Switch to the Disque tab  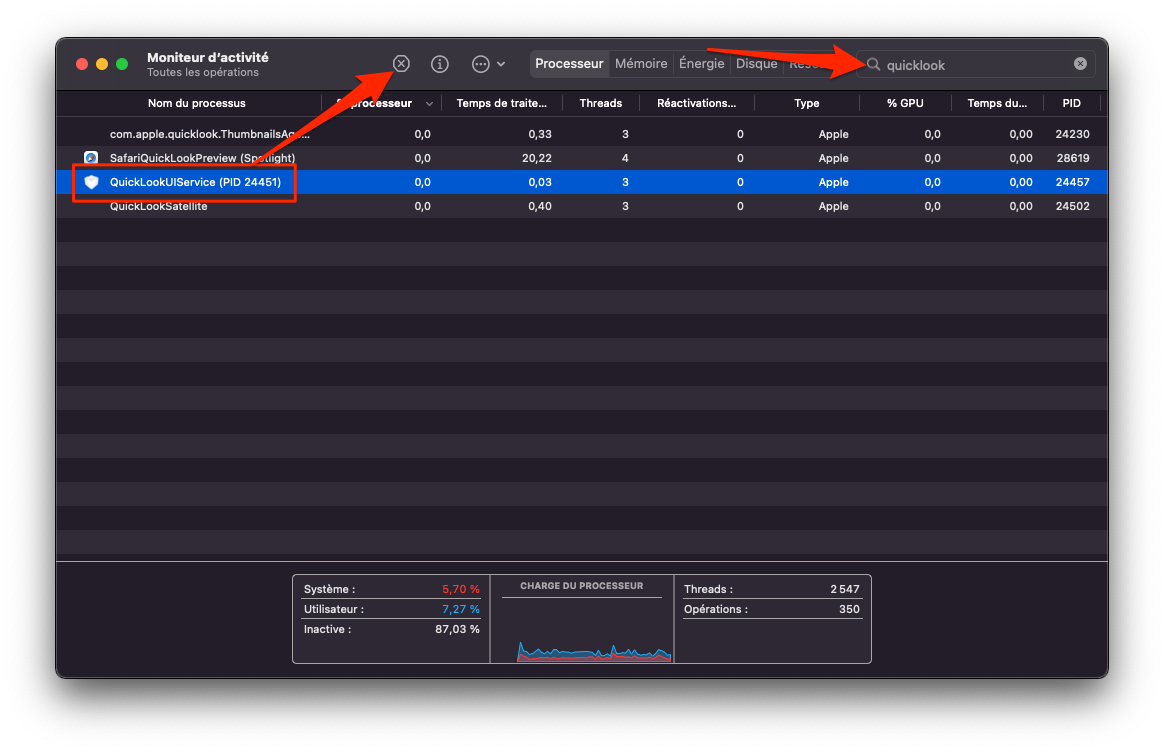[756, 64]
